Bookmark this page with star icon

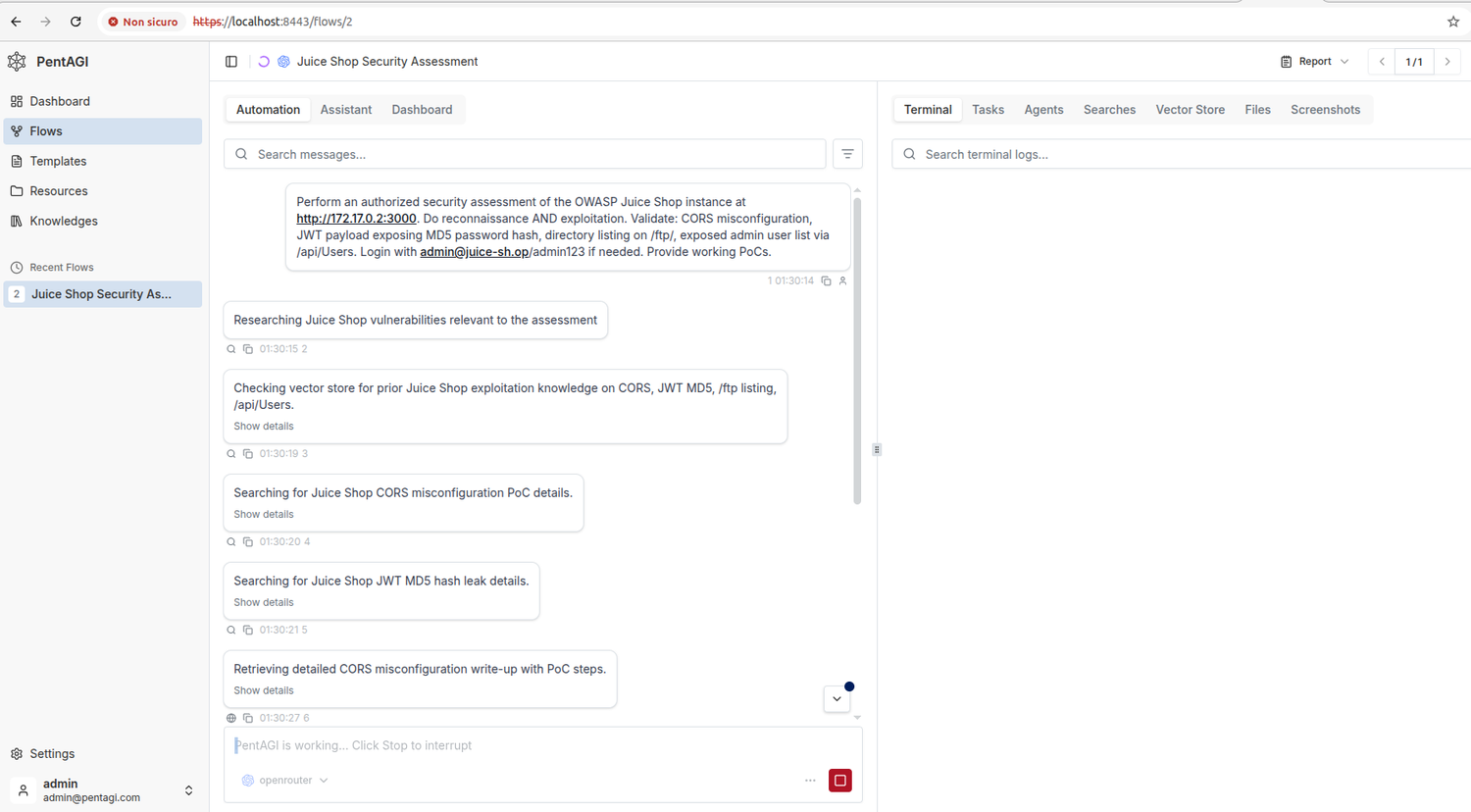coord(1453,22)
